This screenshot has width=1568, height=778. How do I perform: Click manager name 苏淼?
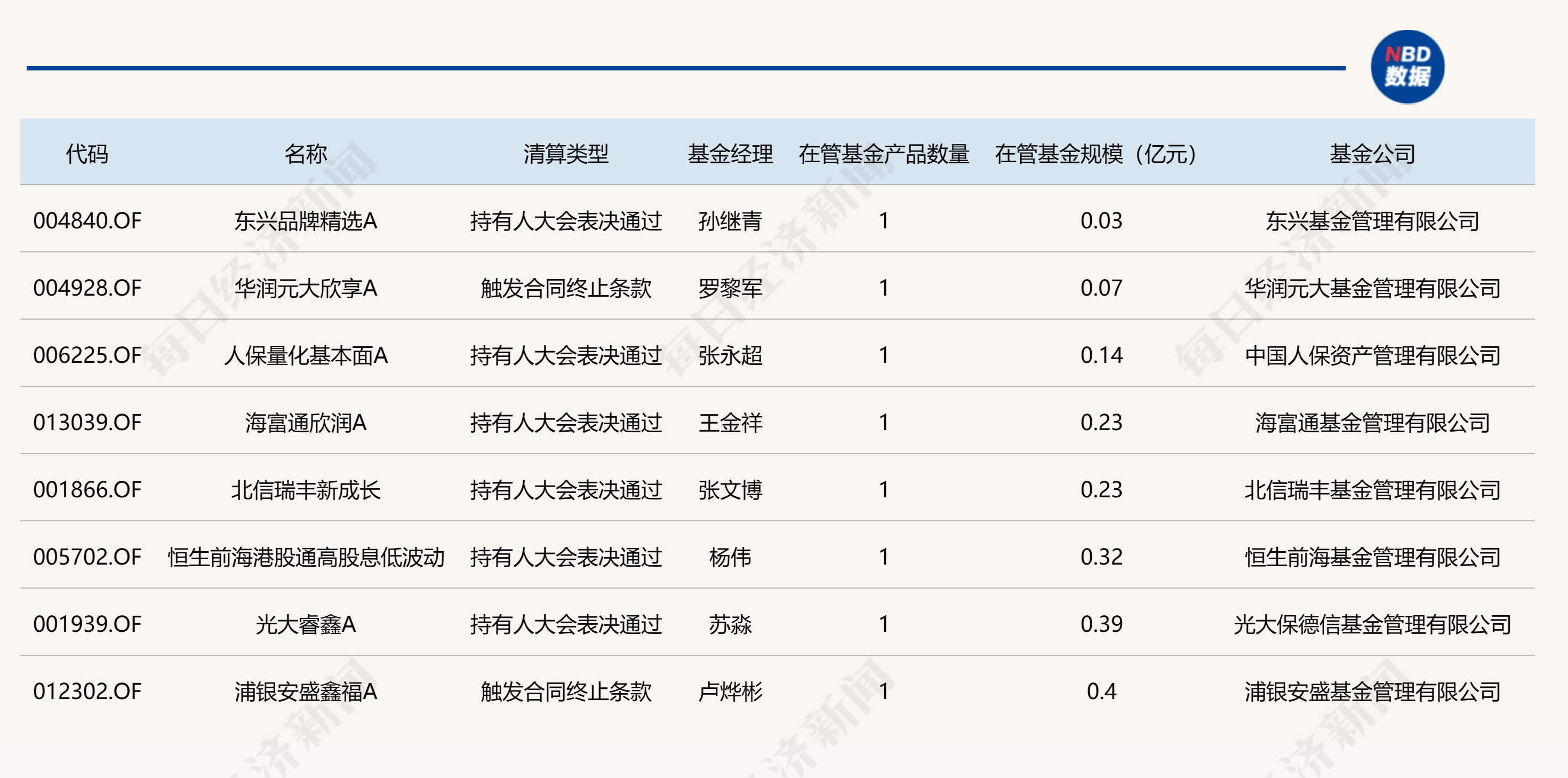[x=731, y=624]
